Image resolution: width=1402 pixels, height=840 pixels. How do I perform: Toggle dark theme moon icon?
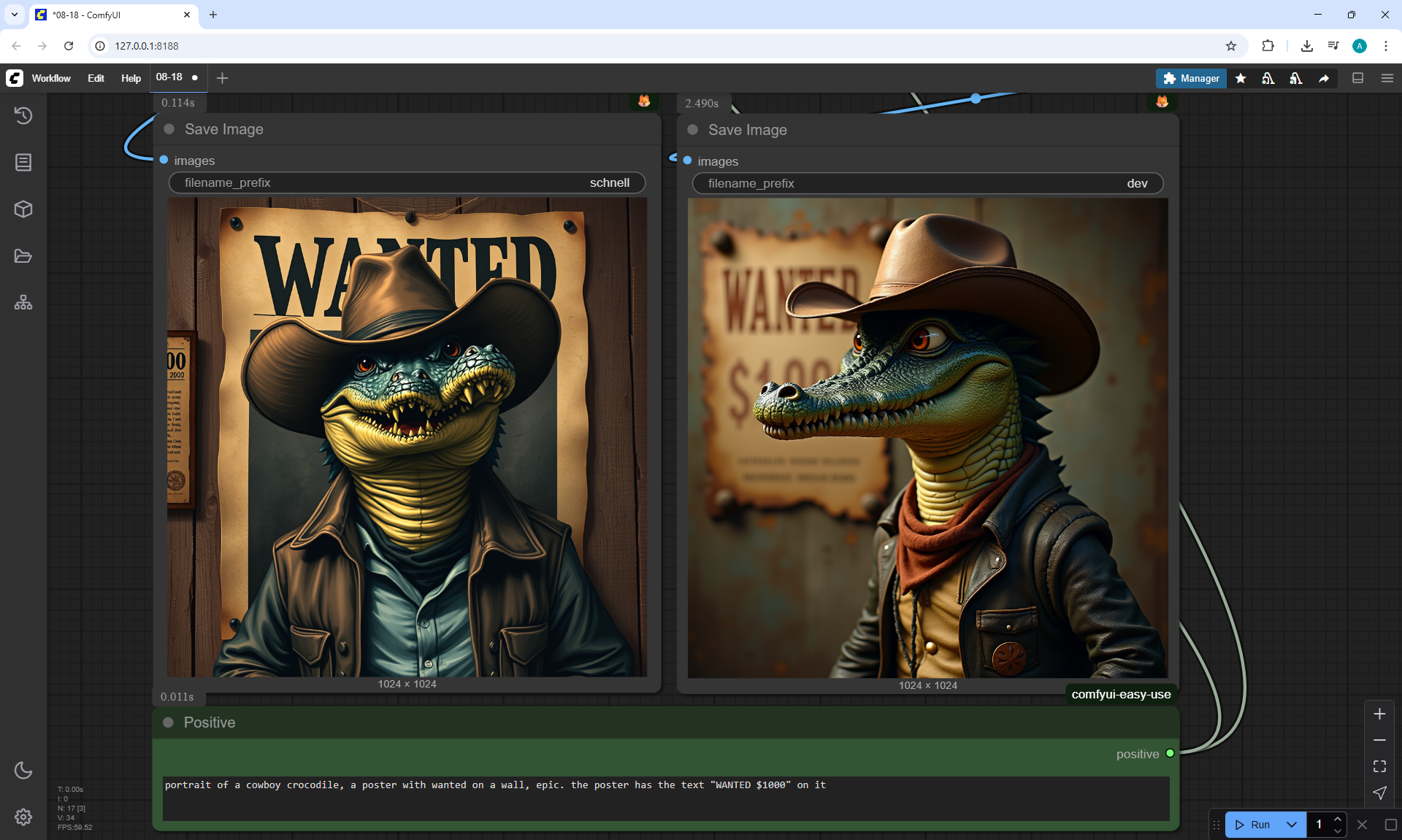23,770
